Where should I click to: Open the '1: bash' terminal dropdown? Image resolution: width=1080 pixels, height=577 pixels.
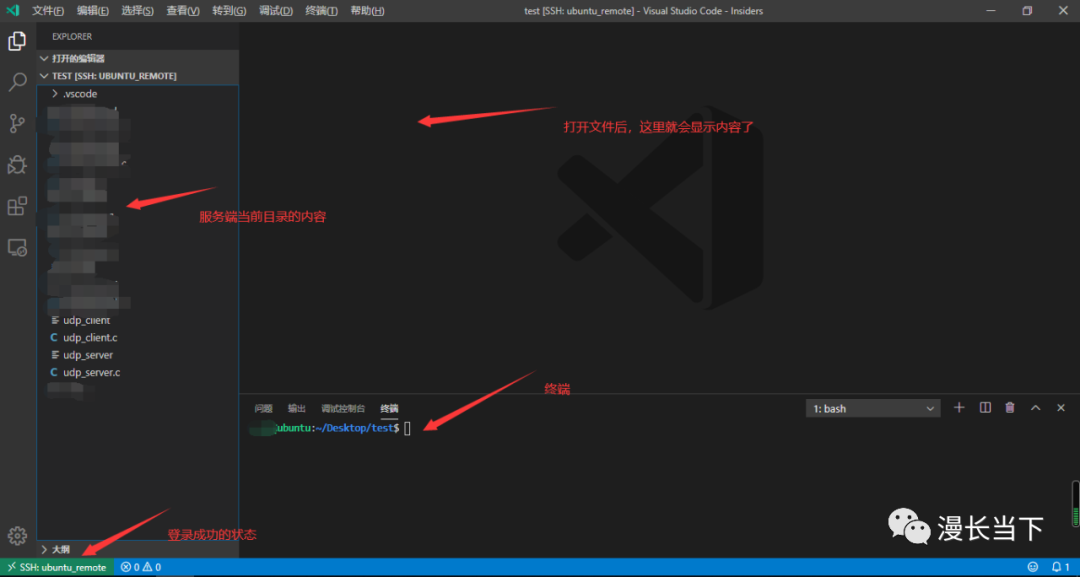click(873, 409)
